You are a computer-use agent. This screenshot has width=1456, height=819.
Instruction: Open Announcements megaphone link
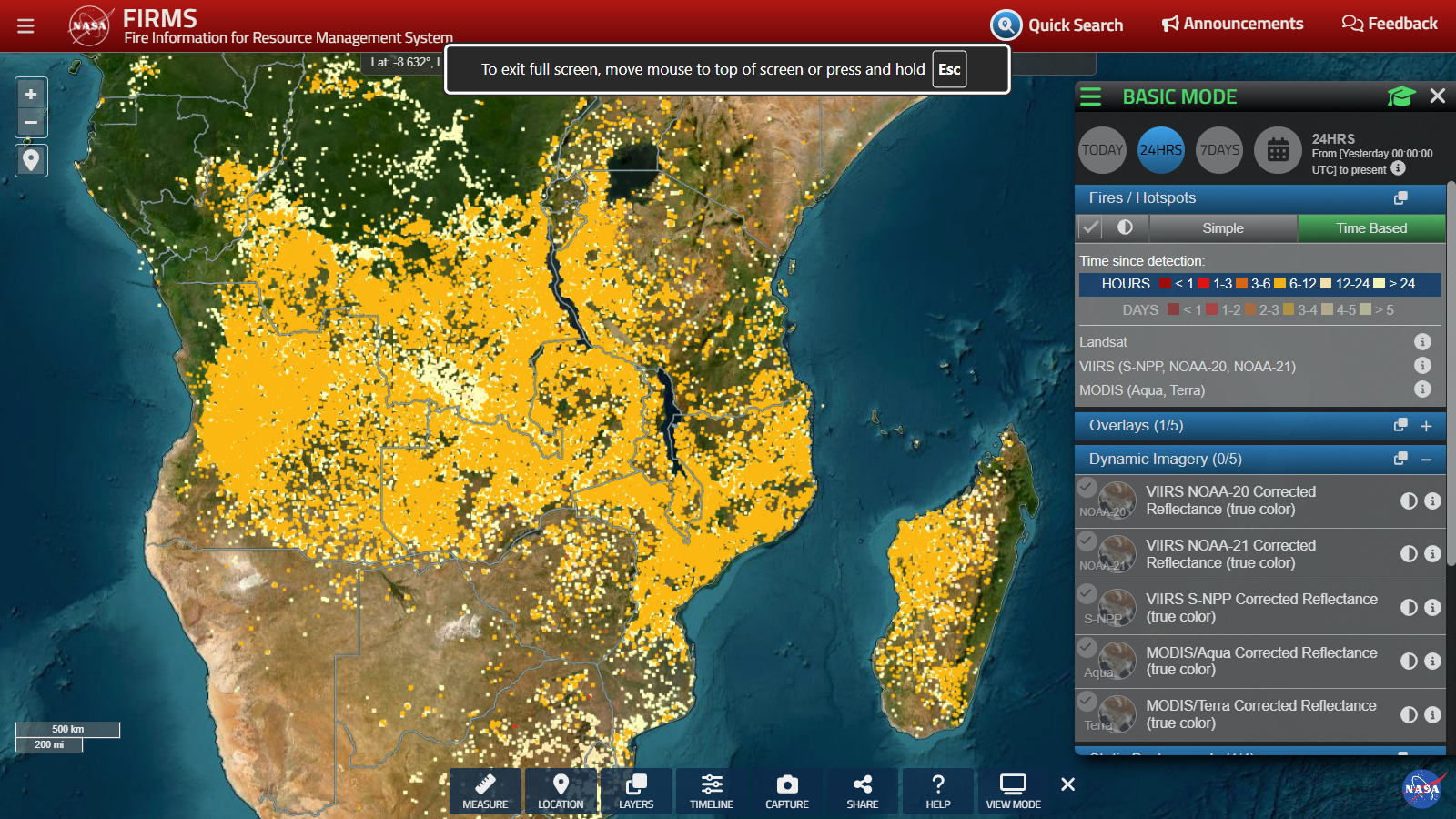click(x=1232, y=24)
